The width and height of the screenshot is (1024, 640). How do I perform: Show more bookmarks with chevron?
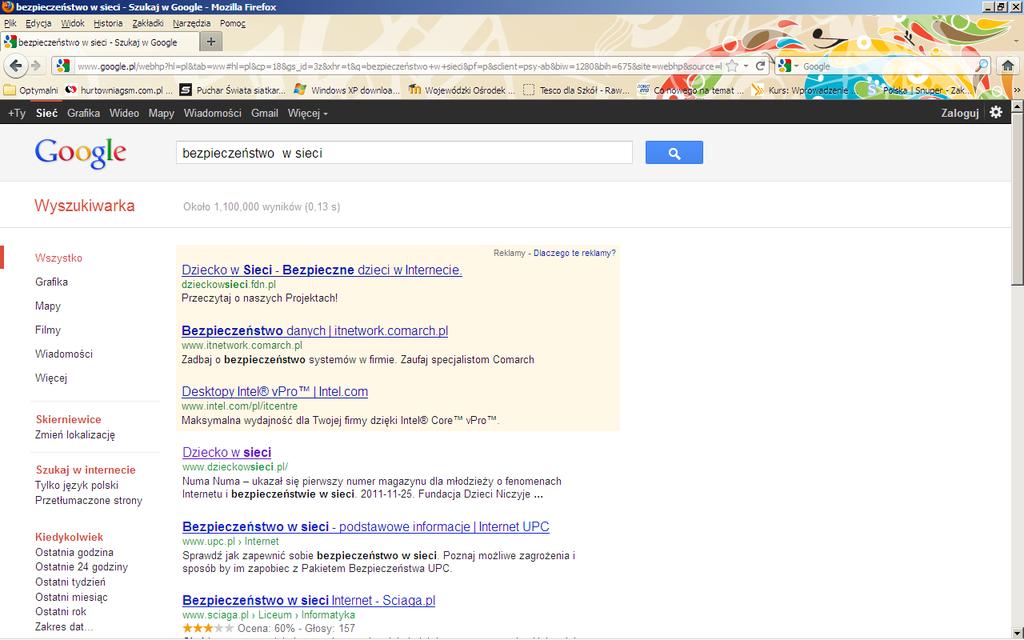click(x=1016, y=91)
